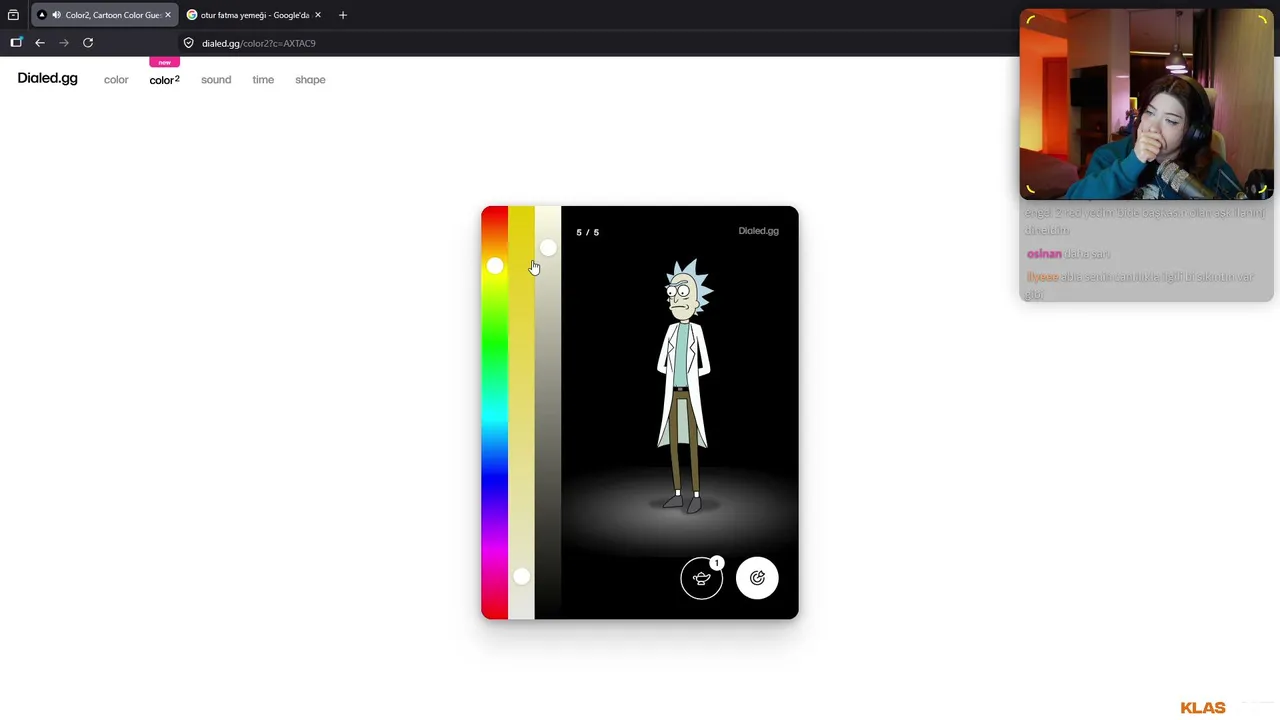The width and height of the screenshot is (1280, 720).
Task: Click the genie lamp hint button
Action: click(x=701, y=578)
